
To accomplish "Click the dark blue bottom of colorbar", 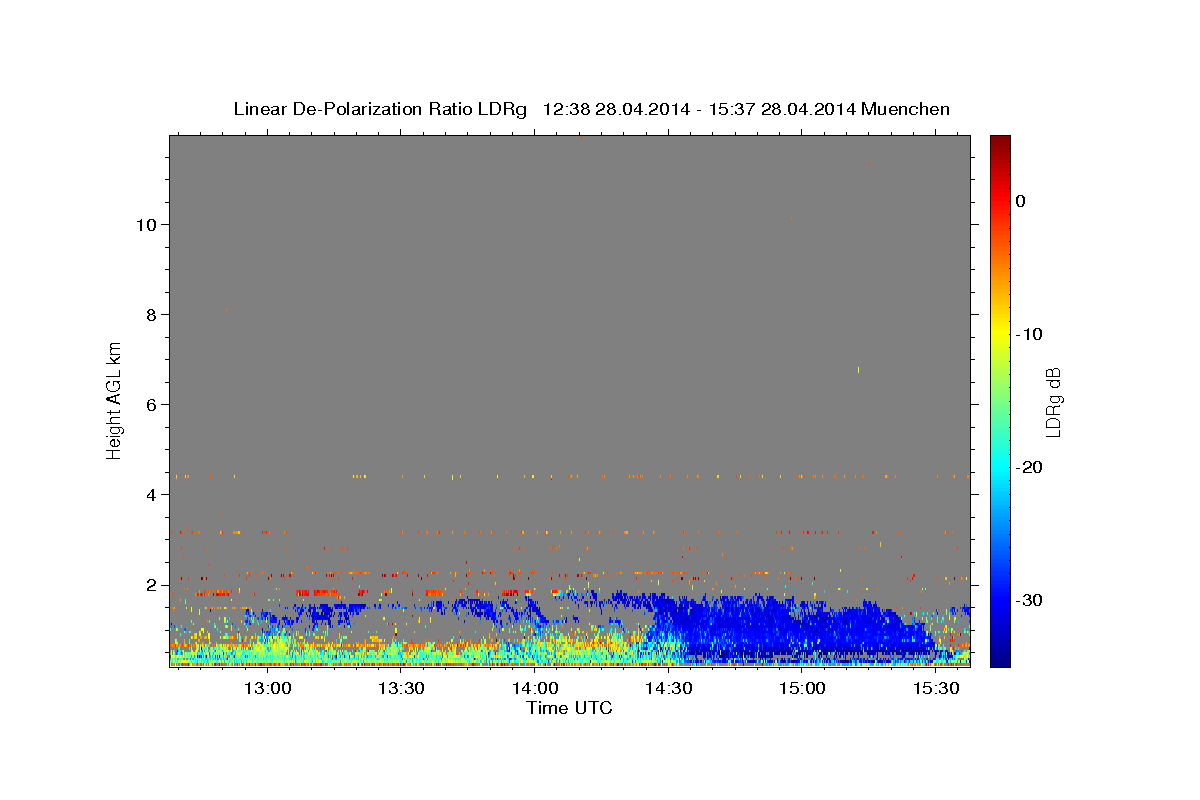I will pyautogui.click(x=1000, y=660).
